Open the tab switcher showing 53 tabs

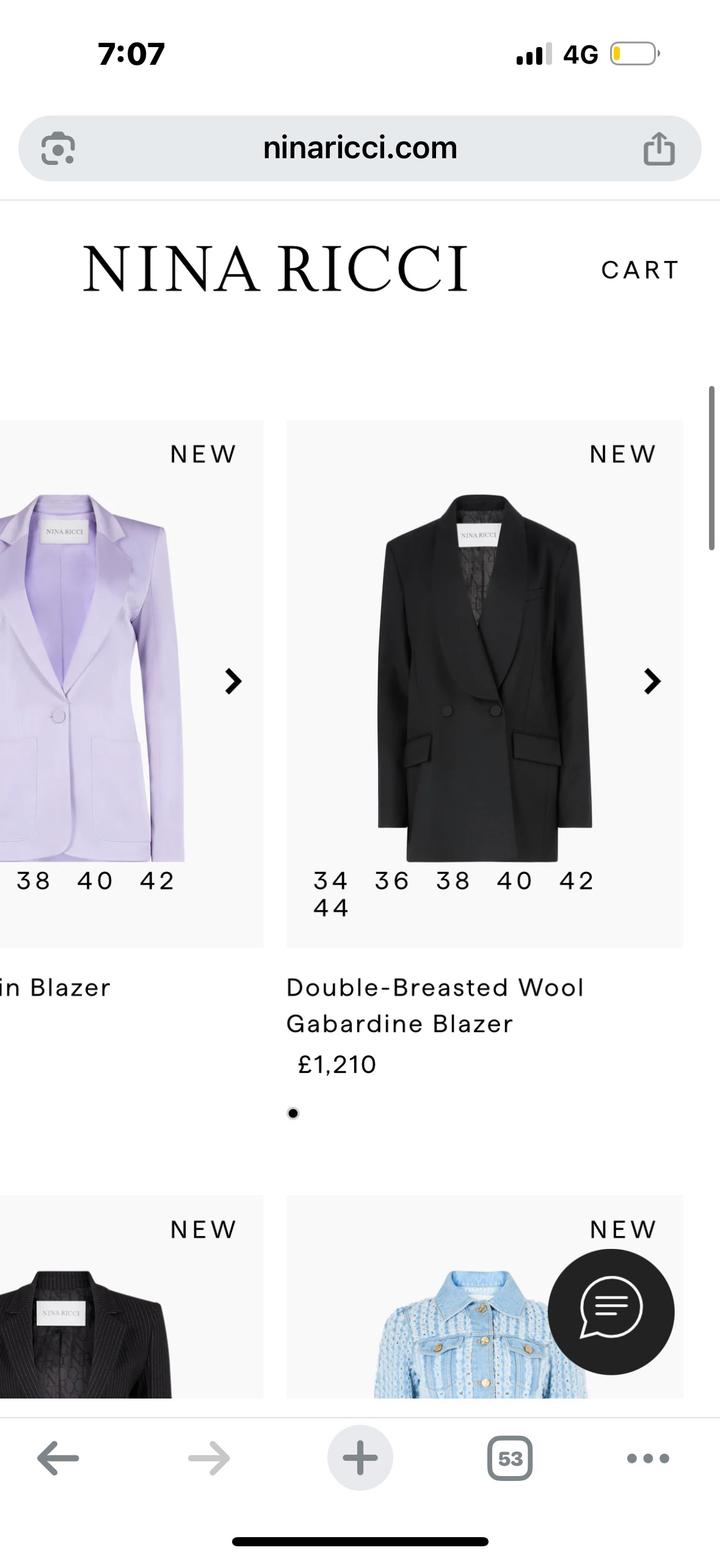pyautogui.click(x=509, y=1458)
